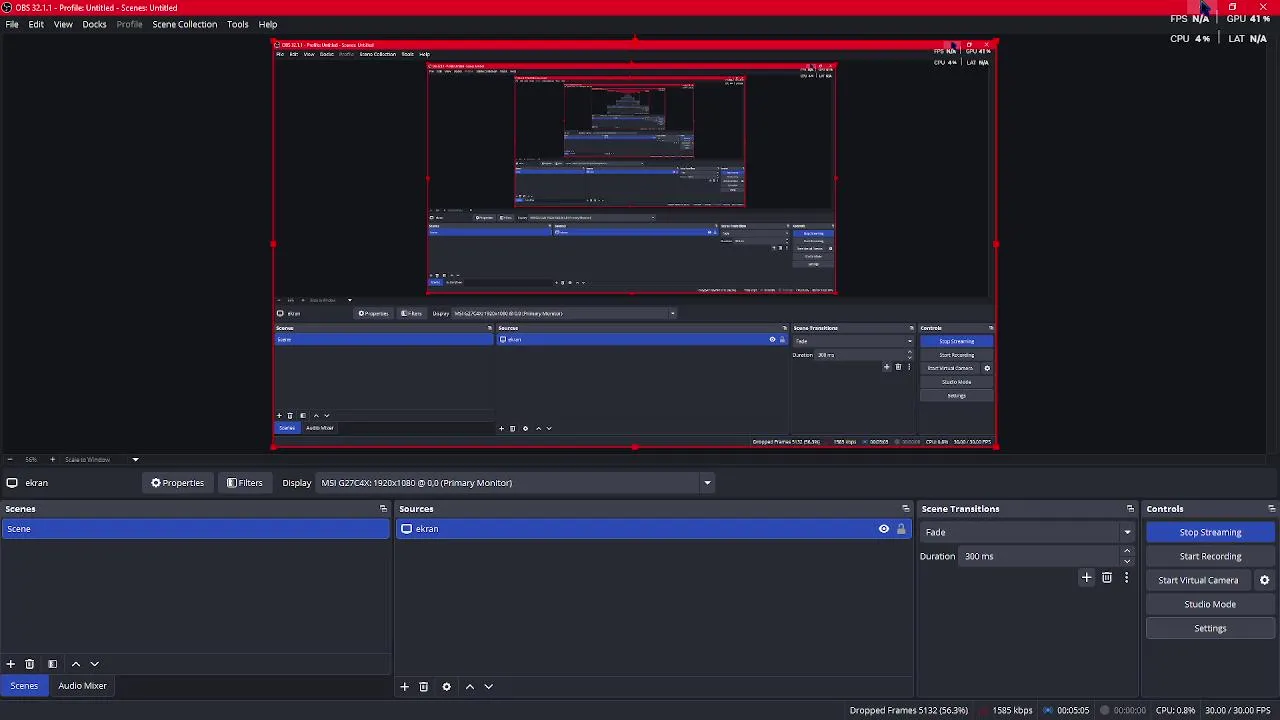Open the transition properties three-dot menu
The height and width of the screenshot is (720, 1280).
[x=1126, y=578]
